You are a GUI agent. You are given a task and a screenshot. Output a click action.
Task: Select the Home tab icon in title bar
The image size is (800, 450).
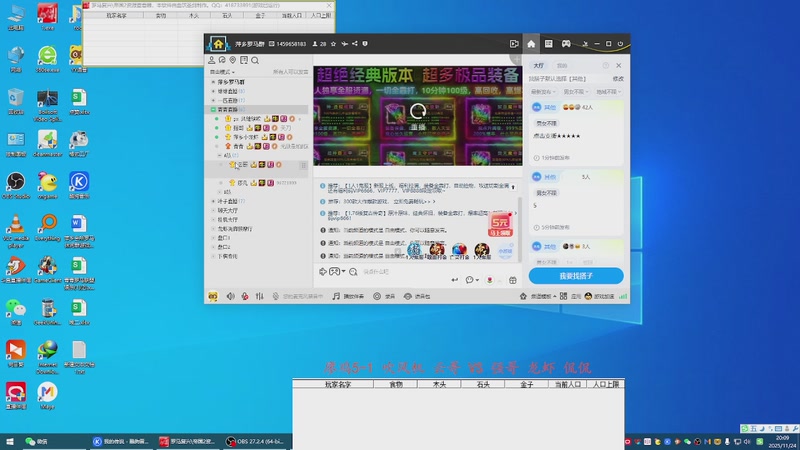pos(531,44)
